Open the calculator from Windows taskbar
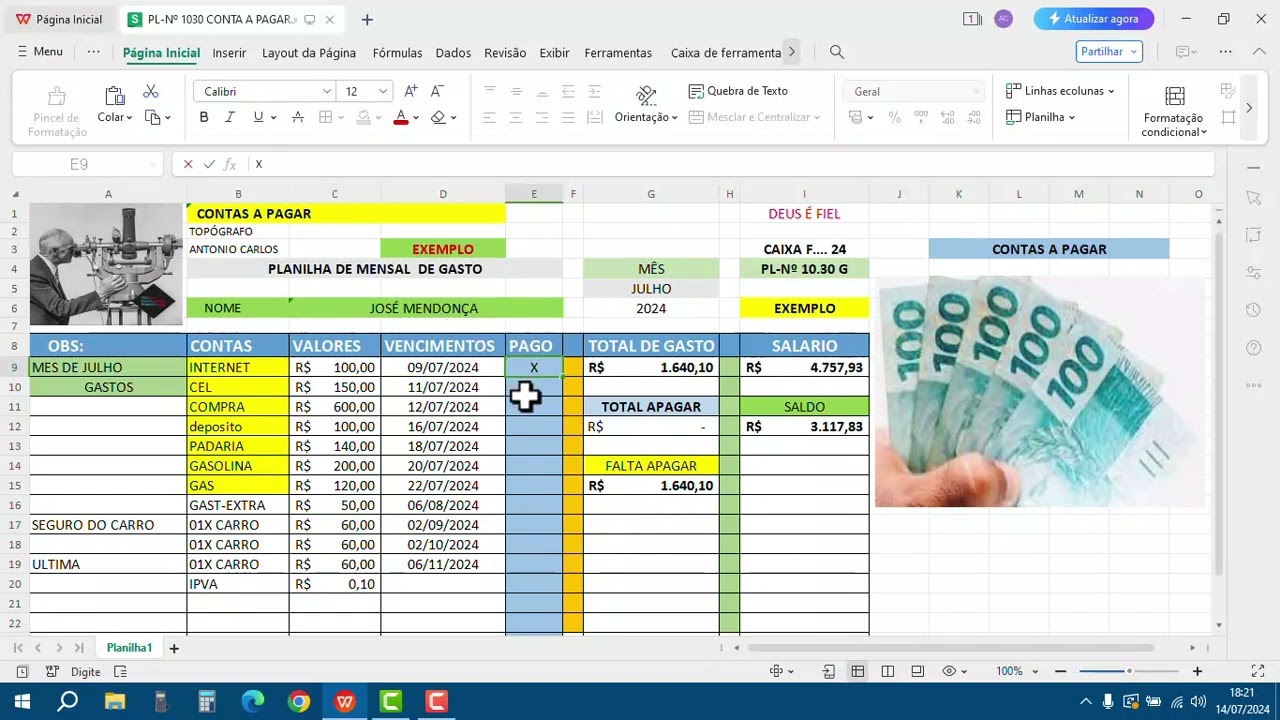Viewport: 1280px width, 720px height. pos(206,701)
